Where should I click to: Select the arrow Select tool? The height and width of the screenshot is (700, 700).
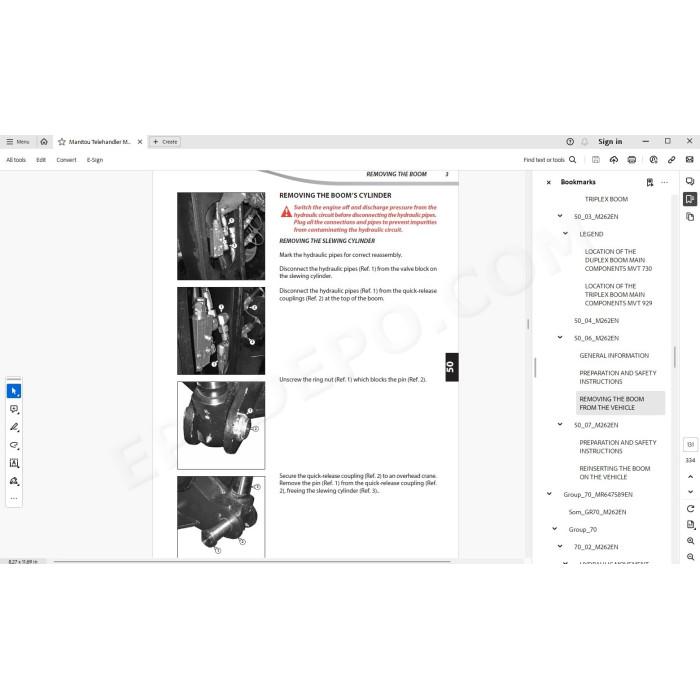pyautogui.click(x=14, y=391)
